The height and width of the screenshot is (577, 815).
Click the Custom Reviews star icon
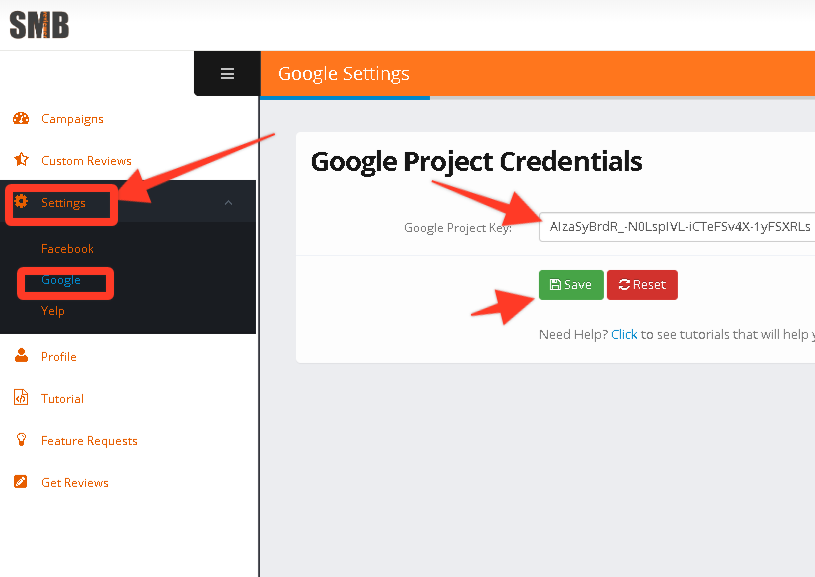[x=21, y=159]
